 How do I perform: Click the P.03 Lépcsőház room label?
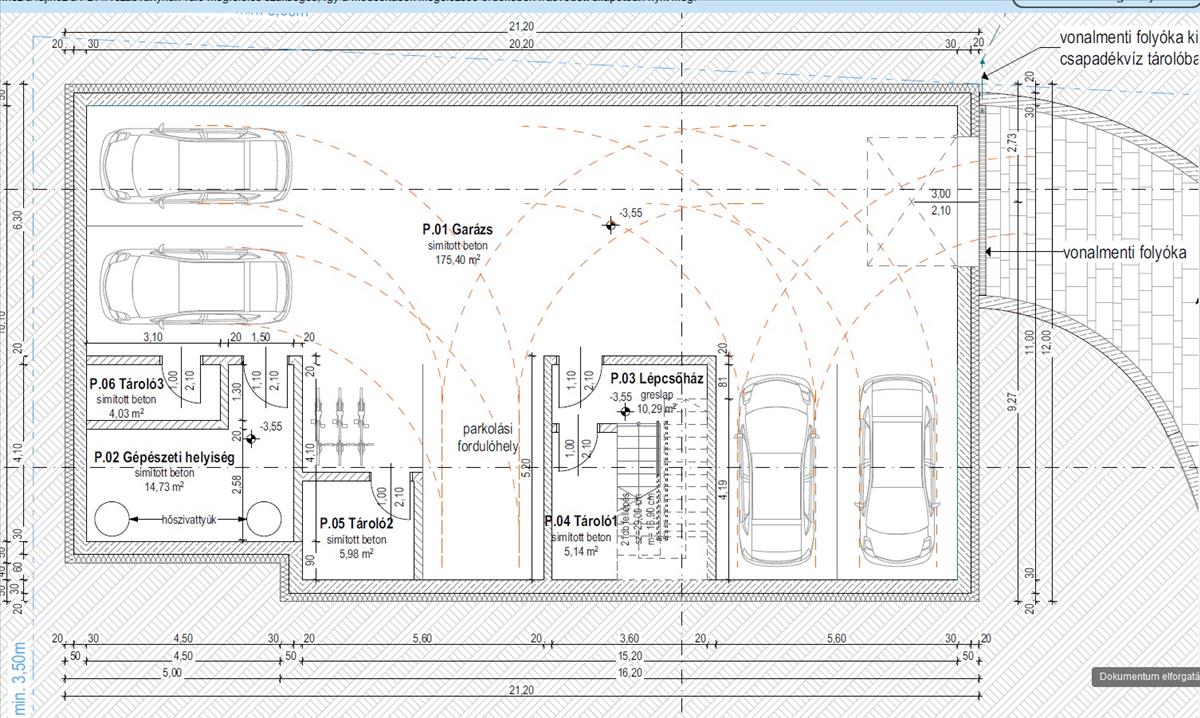coord(657,379)
